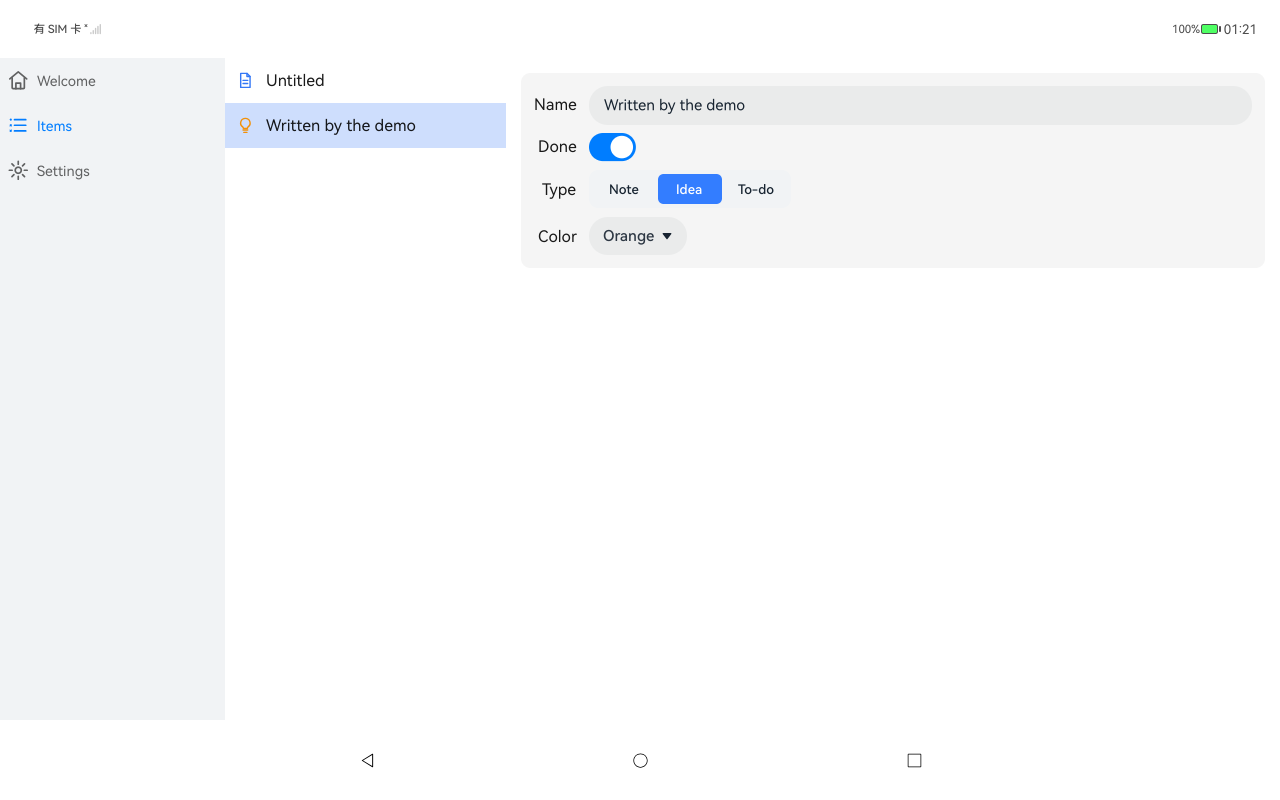The image size is (1280, 800).
Task: Click the orange lightbulb idea icon
Action: (x=245, y=126)
